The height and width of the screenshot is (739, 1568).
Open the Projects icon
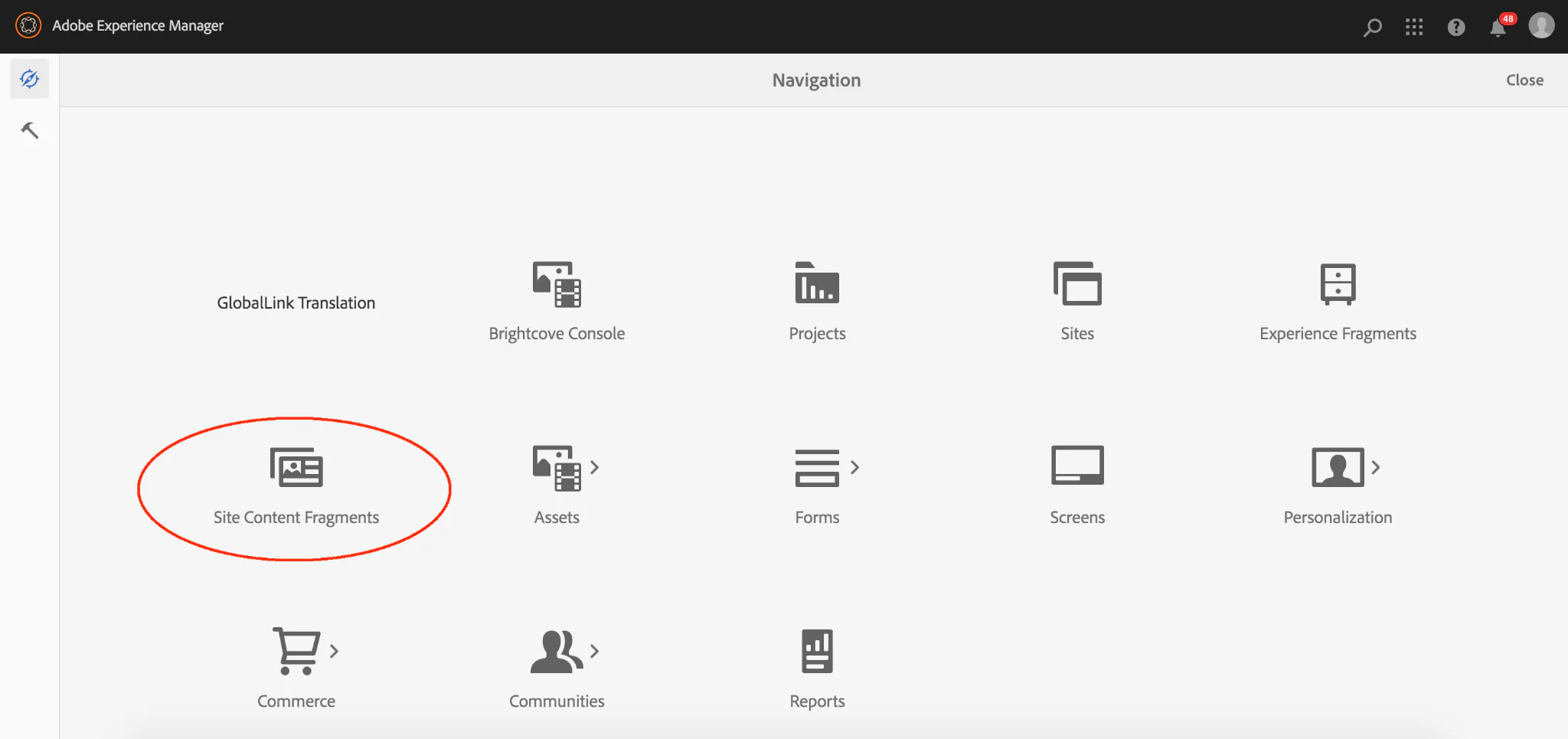(817, 283)
